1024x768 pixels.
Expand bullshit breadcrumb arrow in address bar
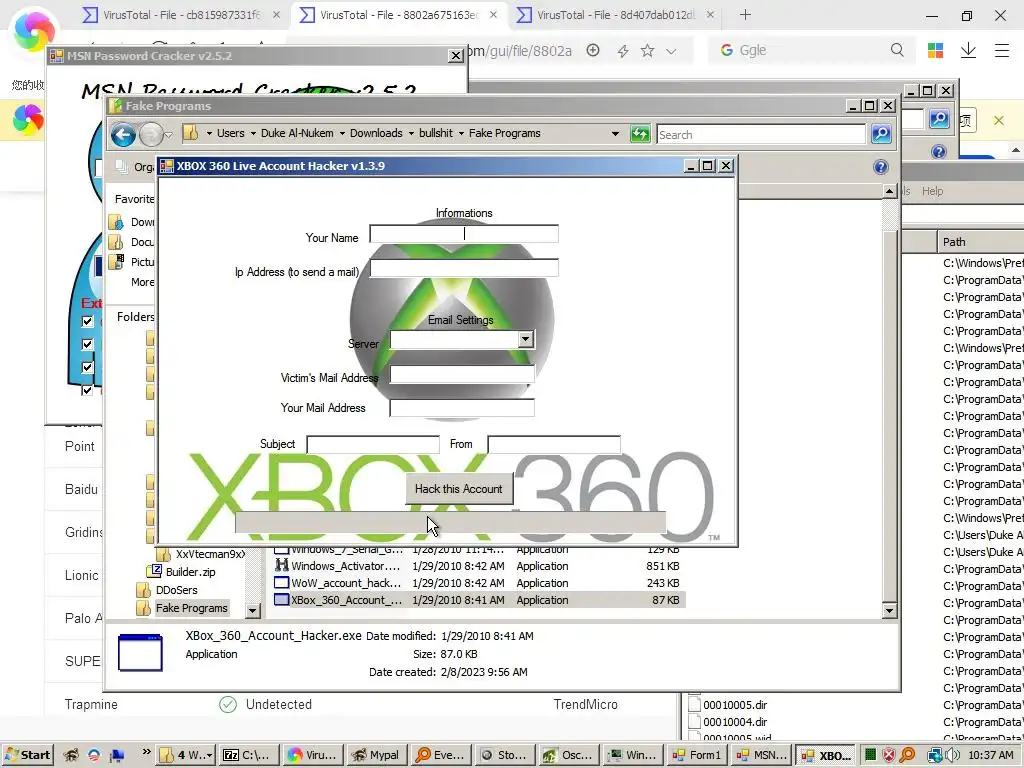pos(461,134)
